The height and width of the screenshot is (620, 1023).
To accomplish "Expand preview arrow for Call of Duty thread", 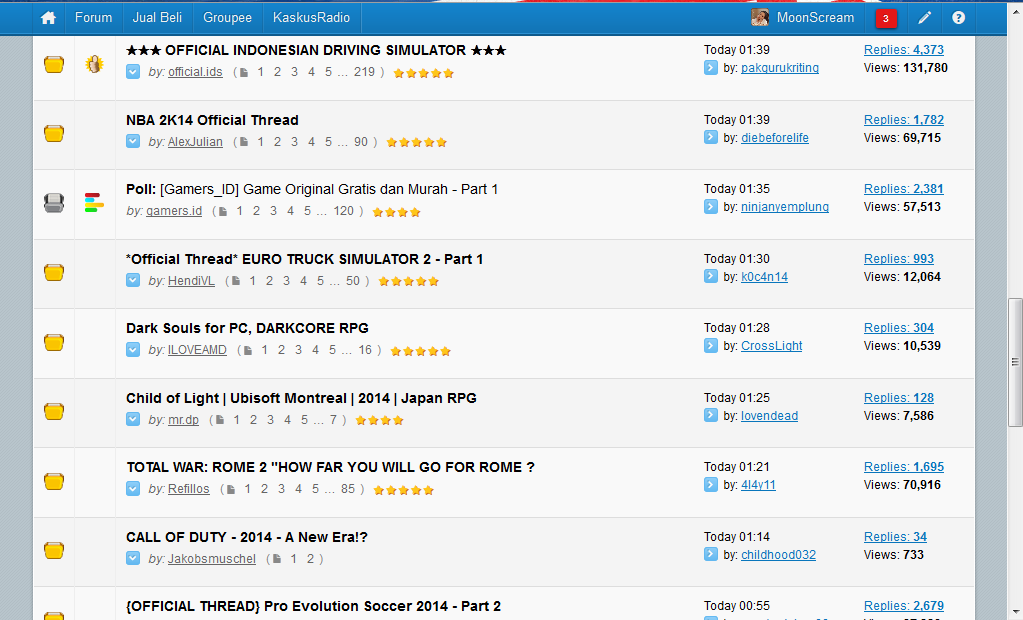I will 133,558.
